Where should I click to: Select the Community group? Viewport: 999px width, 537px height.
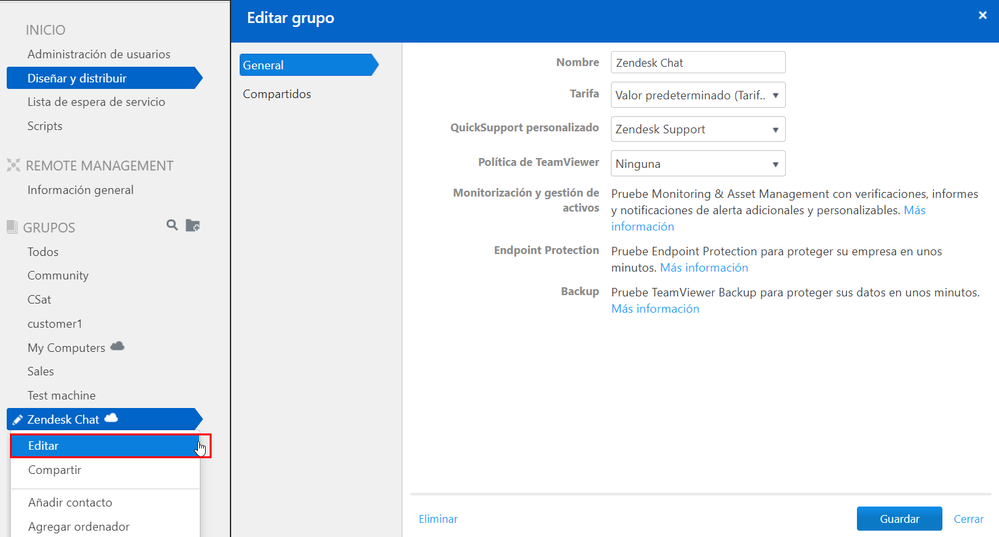(58, 275)
